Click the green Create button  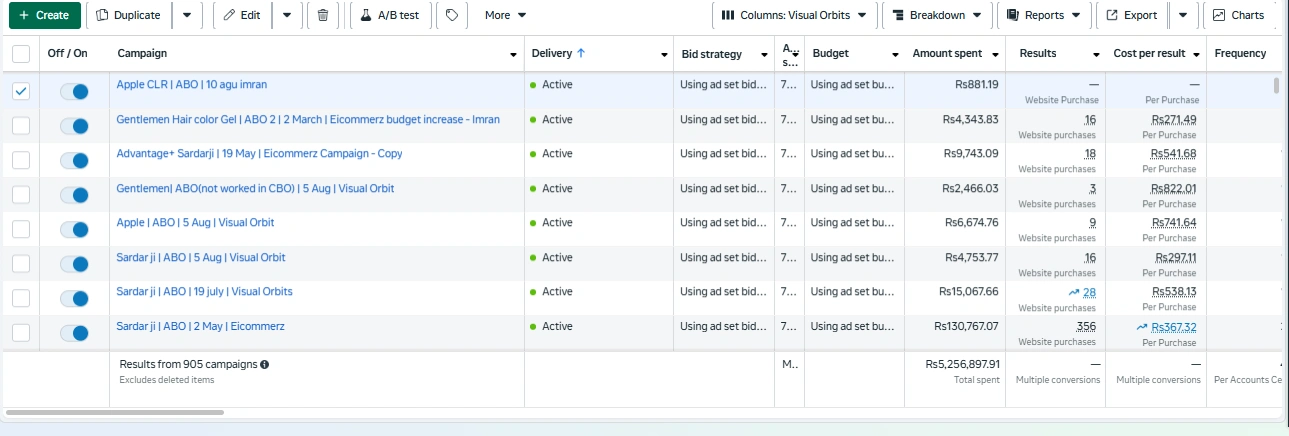pos(44,15)
